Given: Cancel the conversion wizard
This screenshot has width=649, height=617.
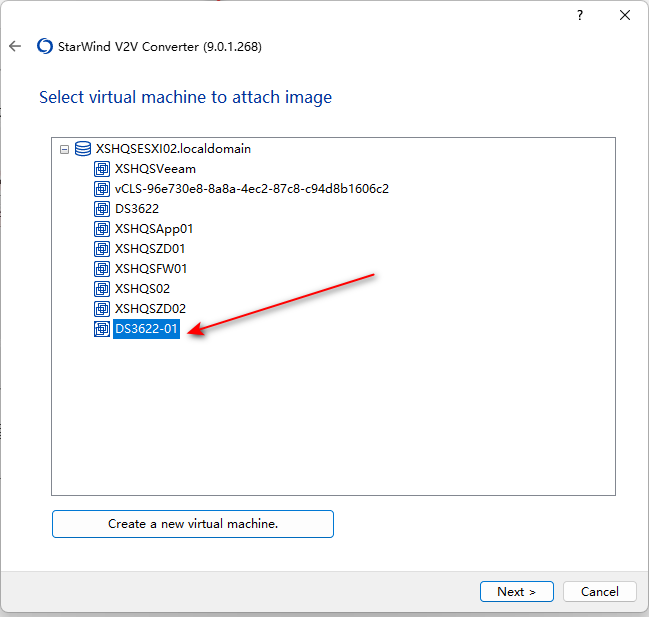Looking at the screenshot, I should (599, 591).
